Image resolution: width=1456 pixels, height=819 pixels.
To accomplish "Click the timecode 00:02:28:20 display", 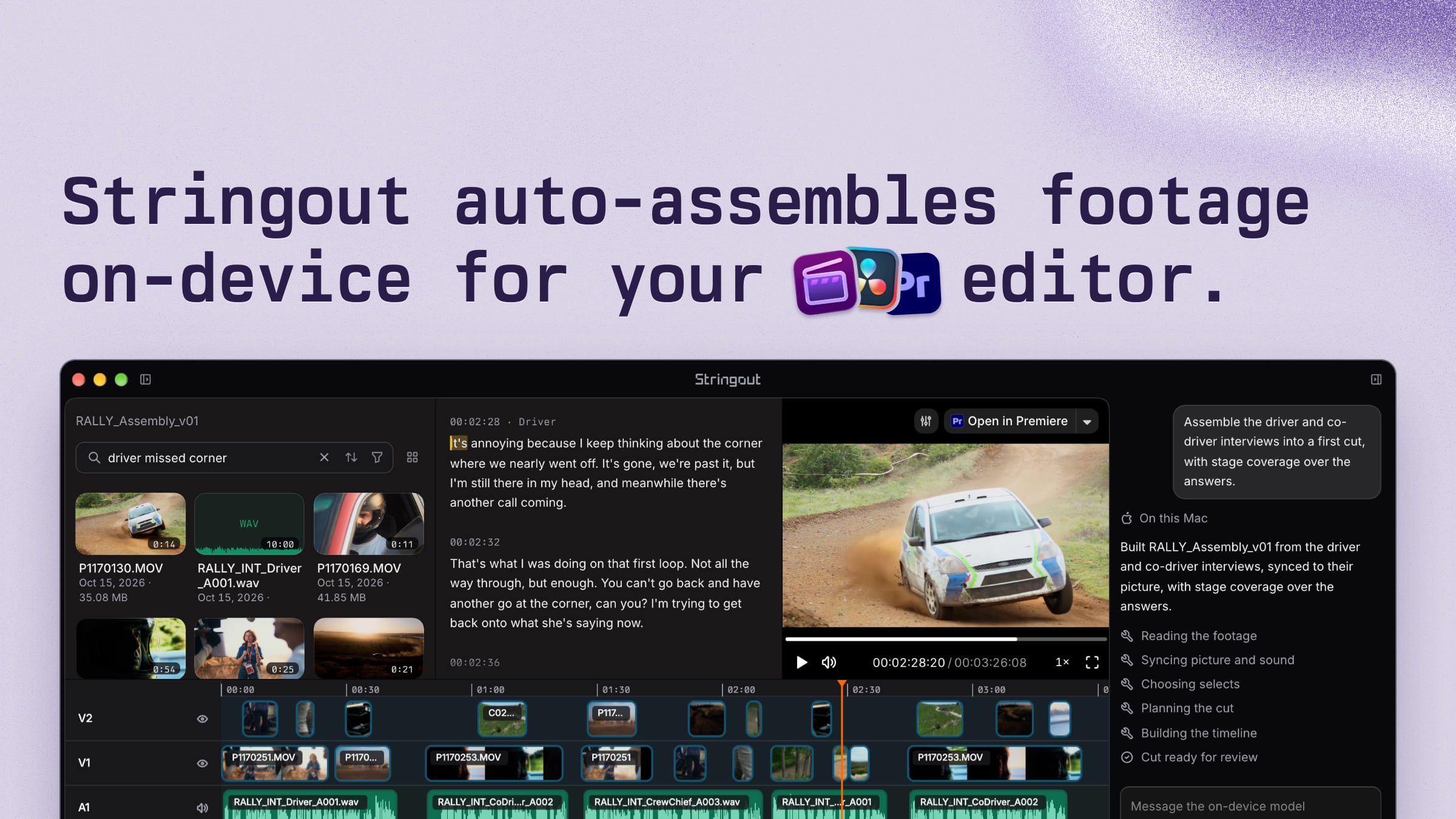I will click(908, 662).
